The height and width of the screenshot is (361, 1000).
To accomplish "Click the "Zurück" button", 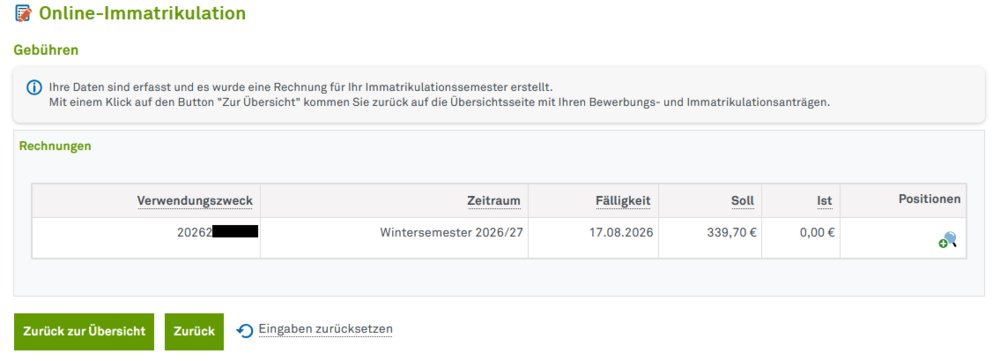I will click(x=194, y=332).
